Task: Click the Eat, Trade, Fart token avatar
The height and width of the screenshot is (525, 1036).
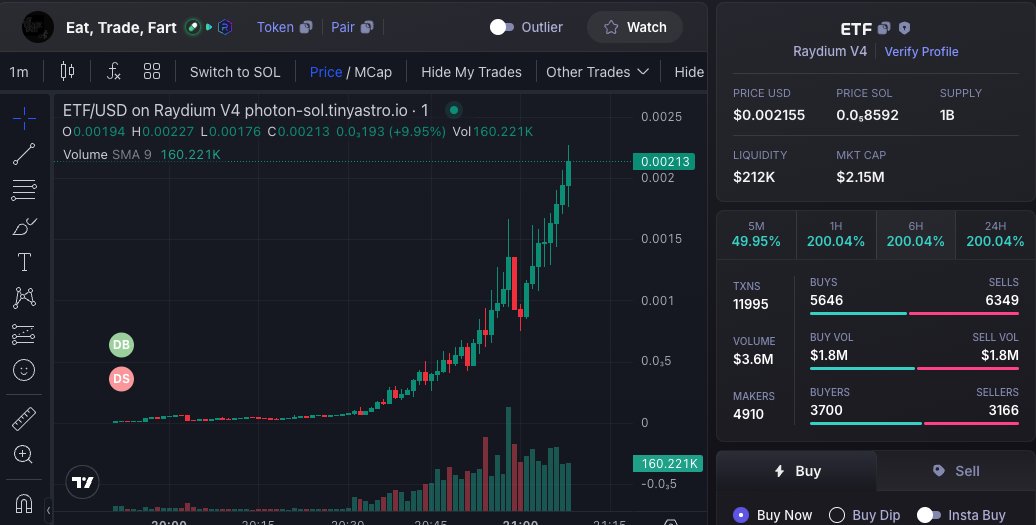Action: point(38,27)
